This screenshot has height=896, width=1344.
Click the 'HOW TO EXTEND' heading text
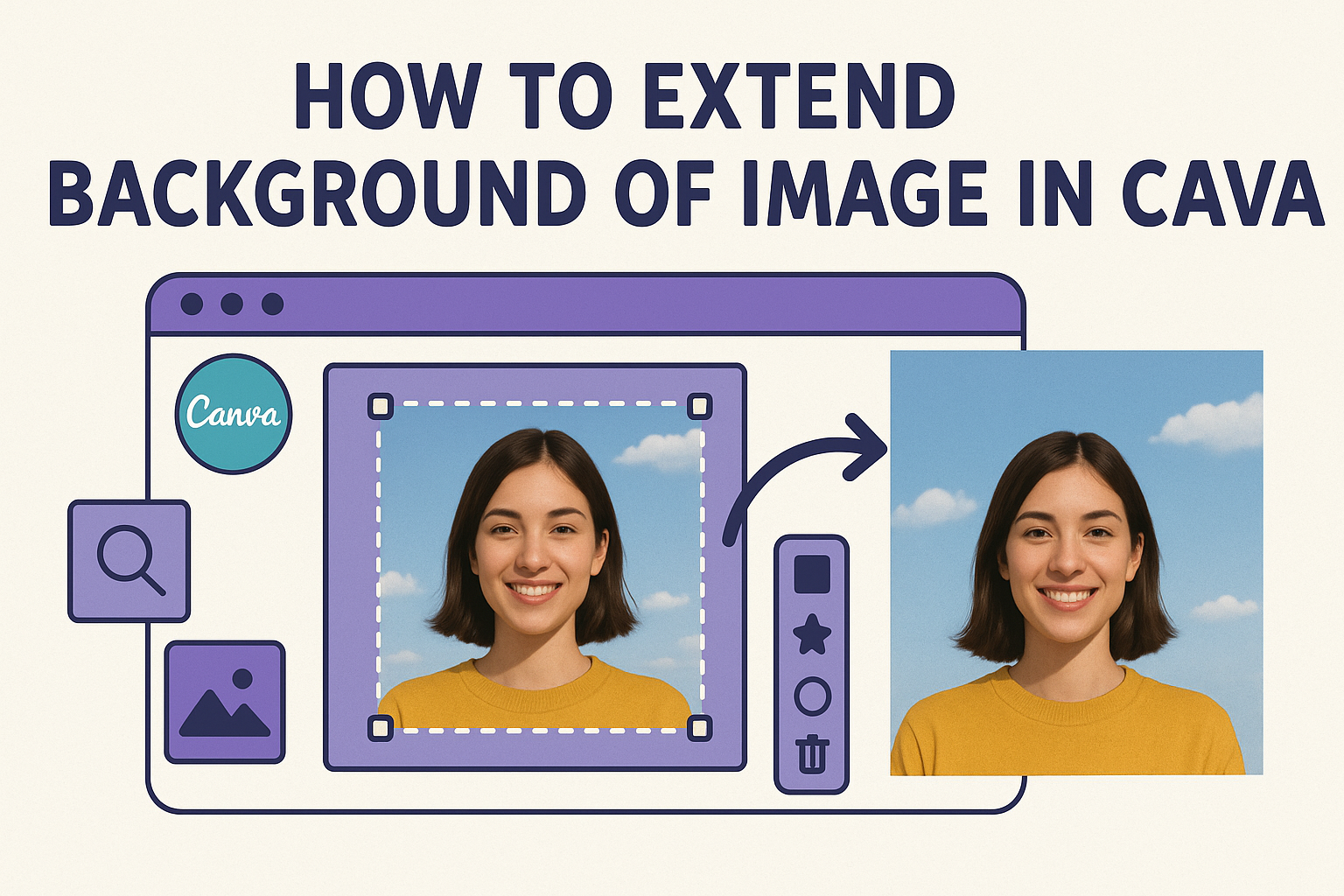(x=625, y=96)
